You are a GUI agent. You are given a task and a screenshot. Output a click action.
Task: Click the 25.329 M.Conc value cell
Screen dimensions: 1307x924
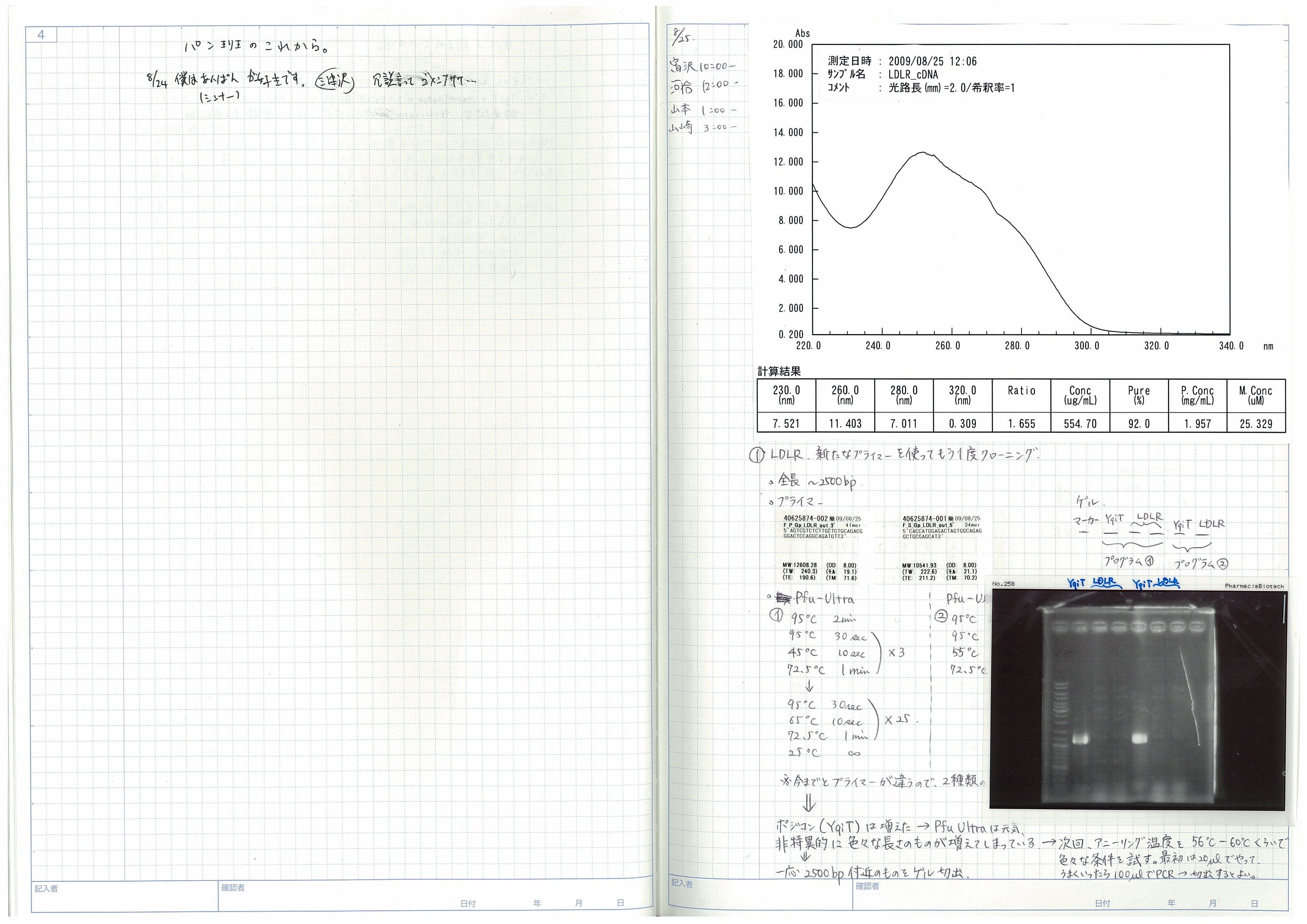pos(1256,424)
